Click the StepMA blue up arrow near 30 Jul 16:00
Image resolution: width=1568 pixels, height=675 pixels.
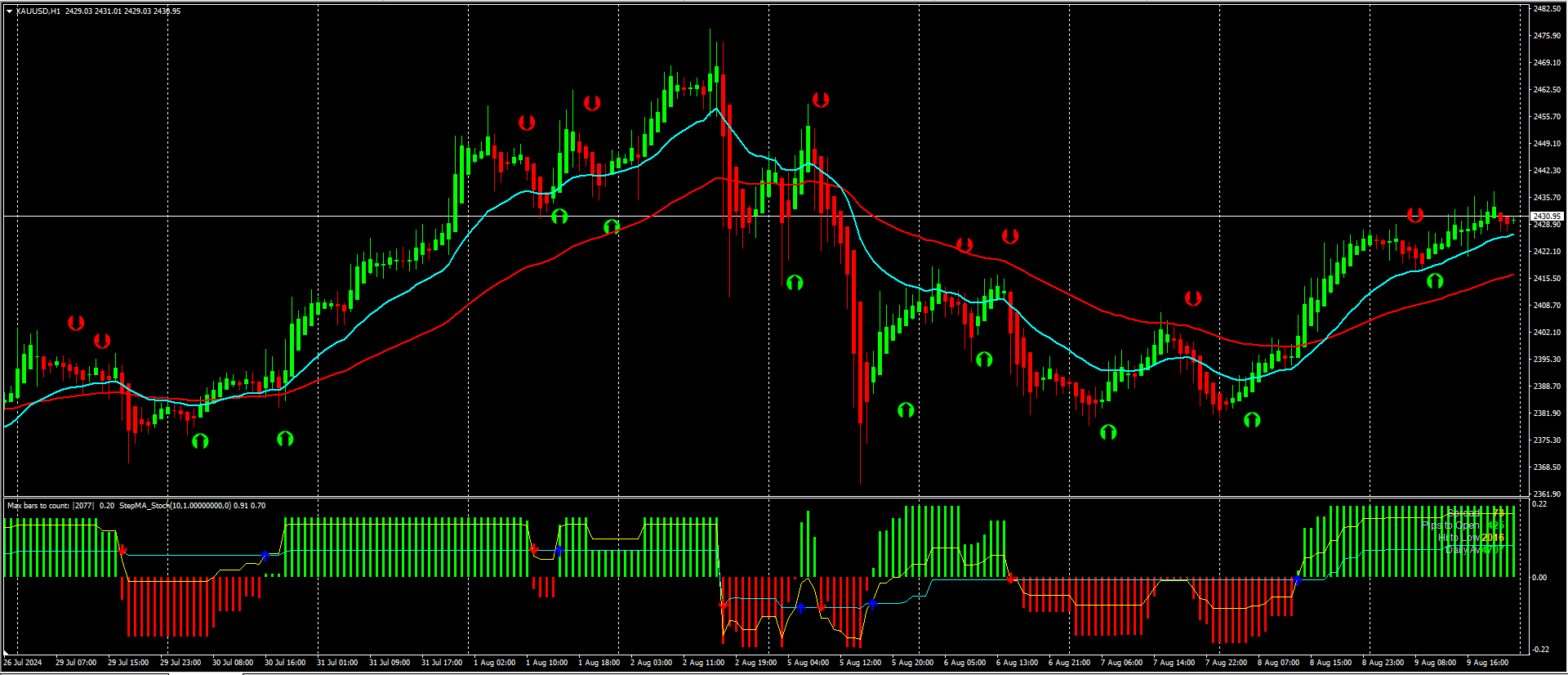[265, 556]
